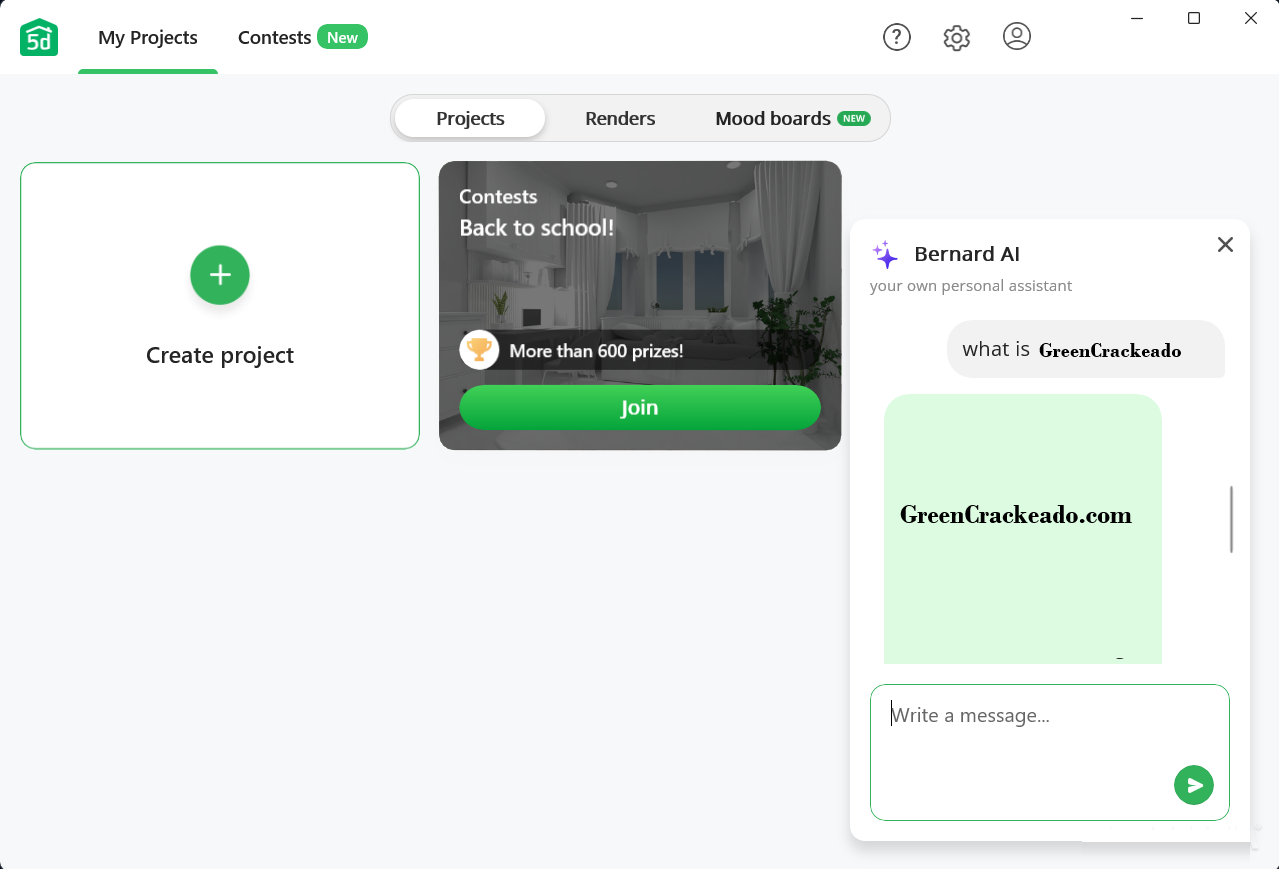Open the help question mark icon
The image size is (1279, 869).
(x=896, y=37)
